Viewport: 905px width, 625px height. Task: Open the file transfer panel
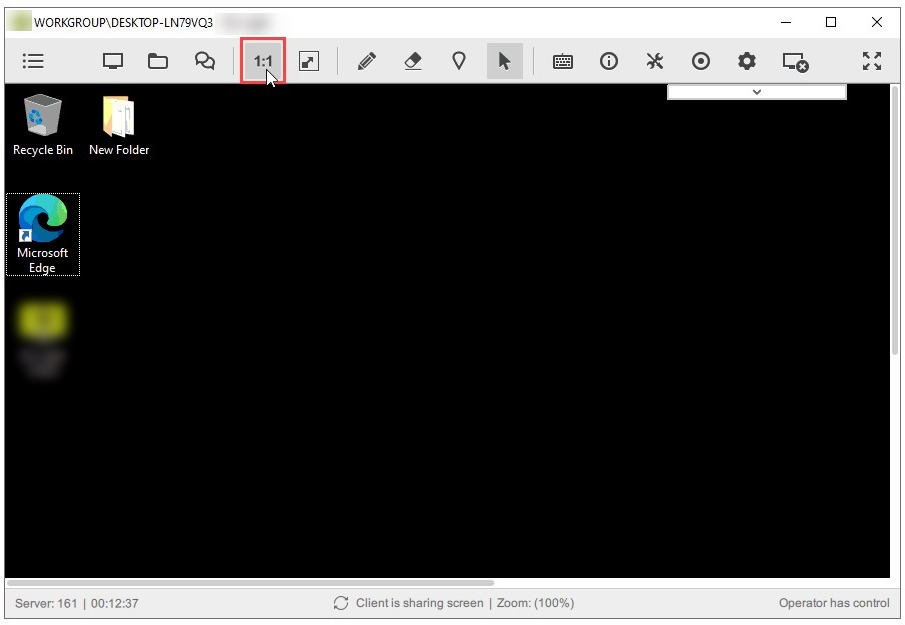[158, 61]
